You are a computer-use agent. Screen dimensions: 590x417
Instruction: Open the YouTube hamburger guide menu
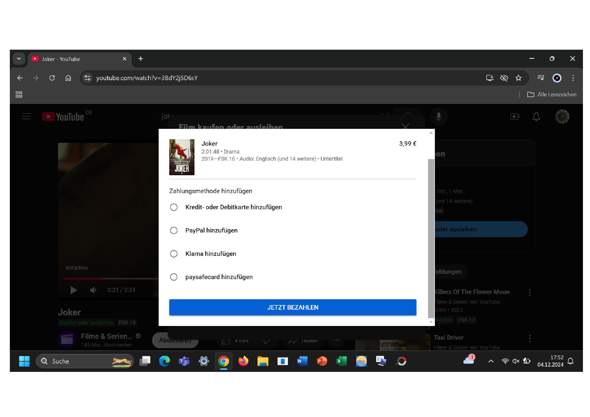[26, 116]
